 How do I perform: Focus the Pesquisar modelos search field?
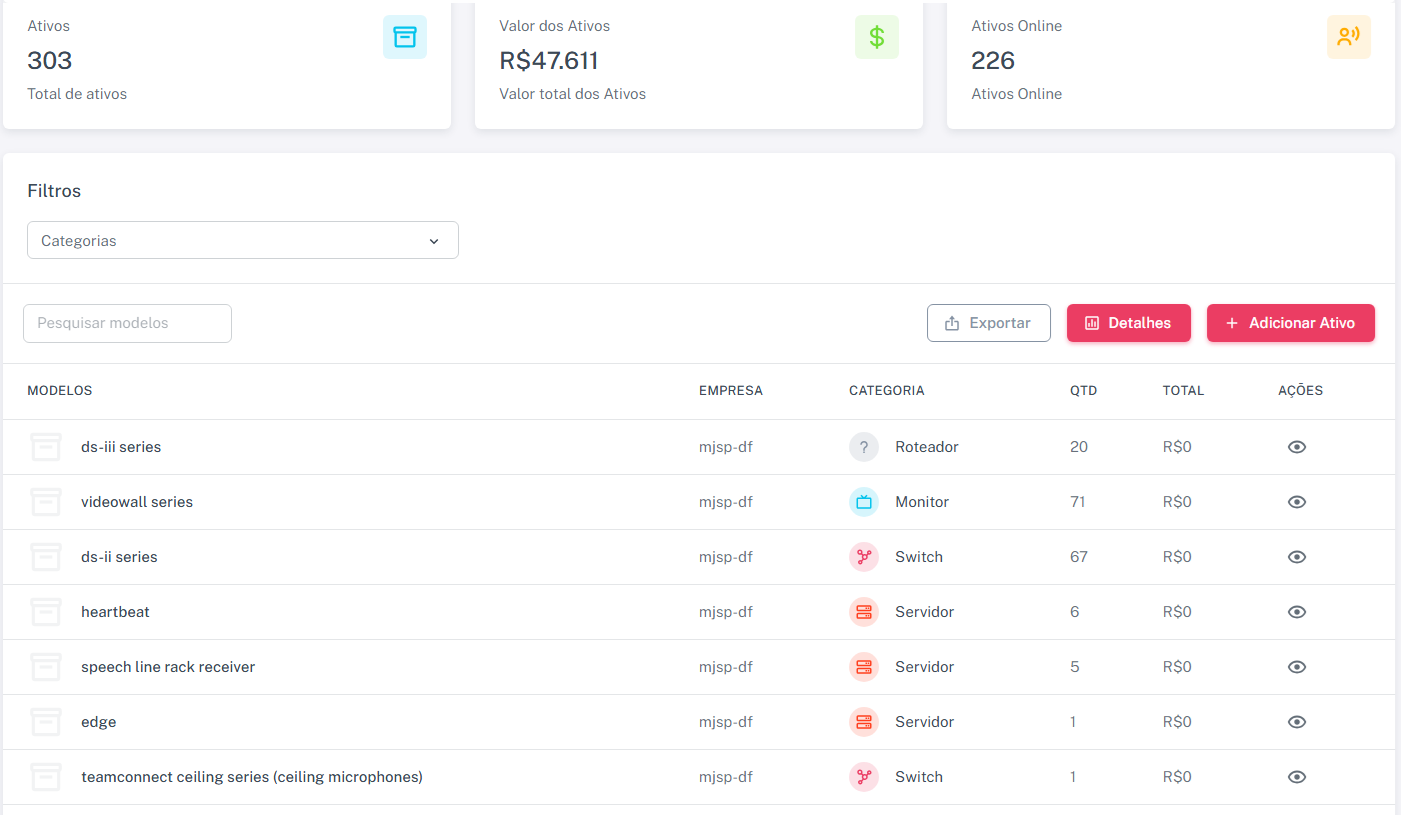coord(128,323)
